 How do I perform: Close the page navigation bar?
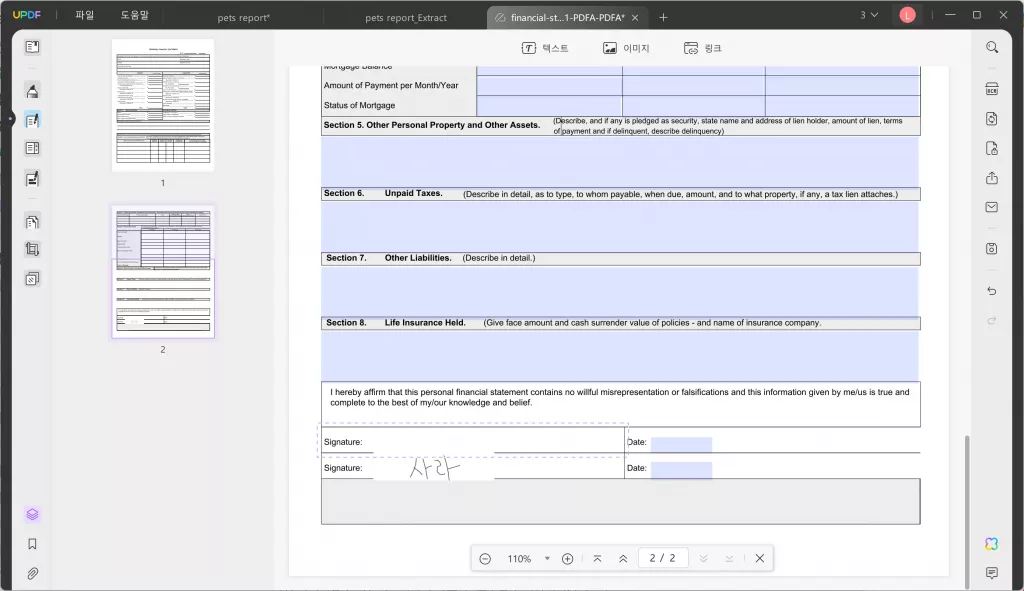(760, 558)
